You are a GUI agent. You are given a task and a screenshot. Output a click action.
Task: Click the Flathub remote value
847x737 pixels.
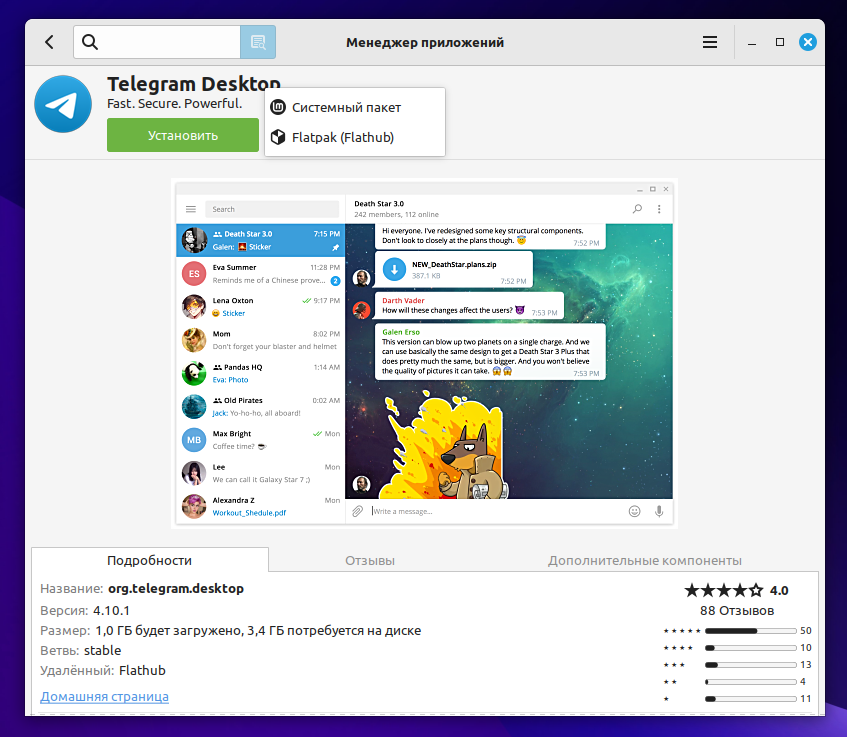click(142, 671)
